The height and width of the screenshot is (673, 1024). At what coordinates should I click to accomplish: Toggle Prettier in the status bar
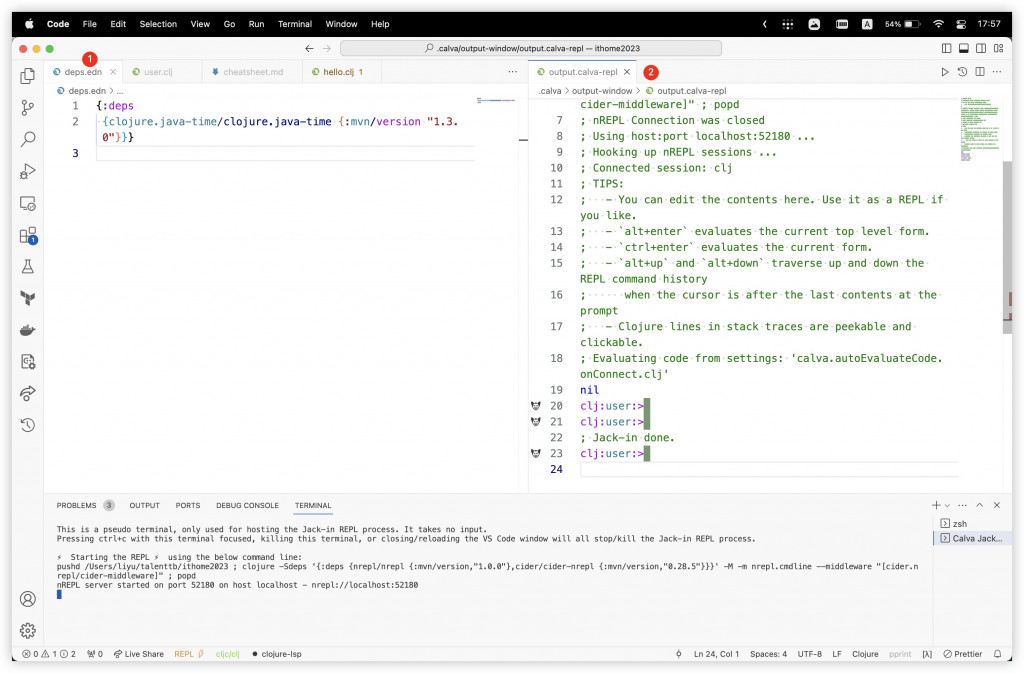(x=963, y=654)
